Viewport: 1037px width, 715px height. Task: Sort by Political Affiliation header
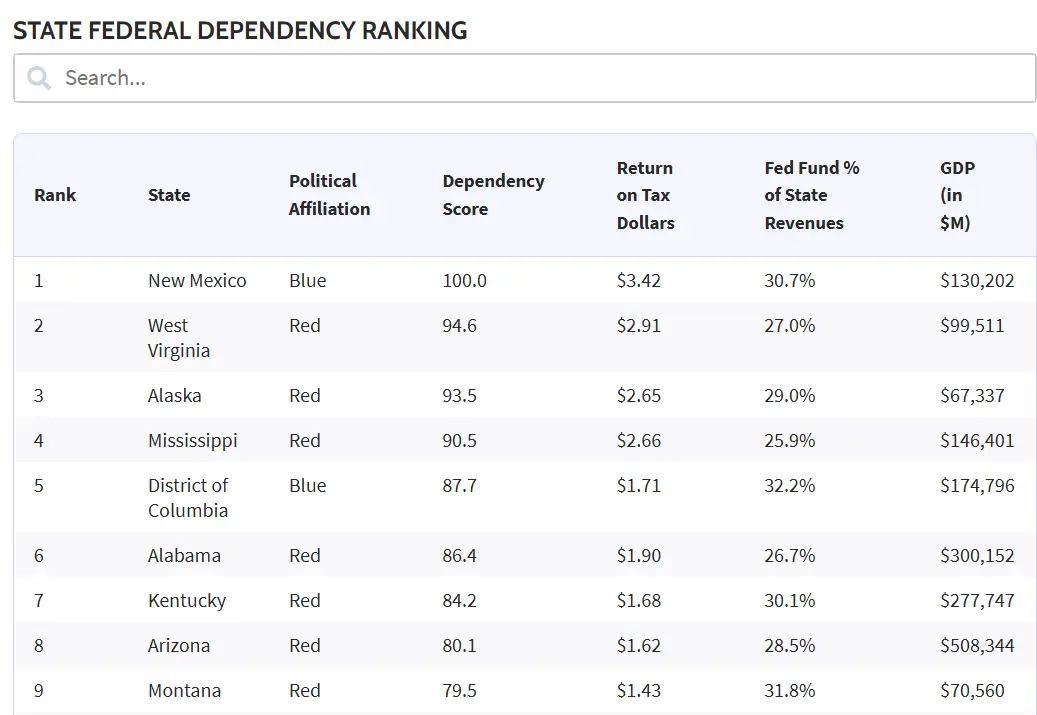pyautogui.click(x=329, y=195)
